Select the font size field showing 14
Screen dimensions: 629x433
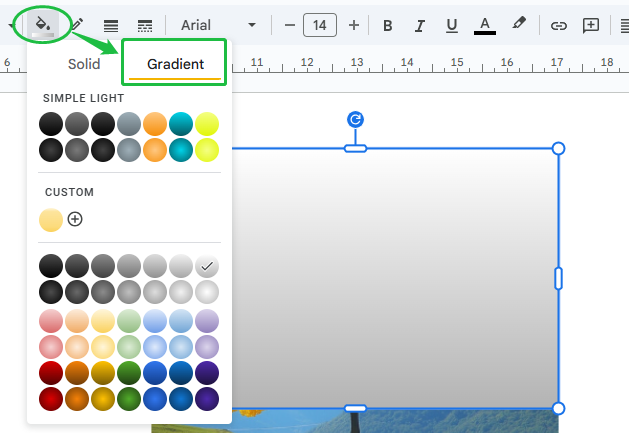(320, 25)
